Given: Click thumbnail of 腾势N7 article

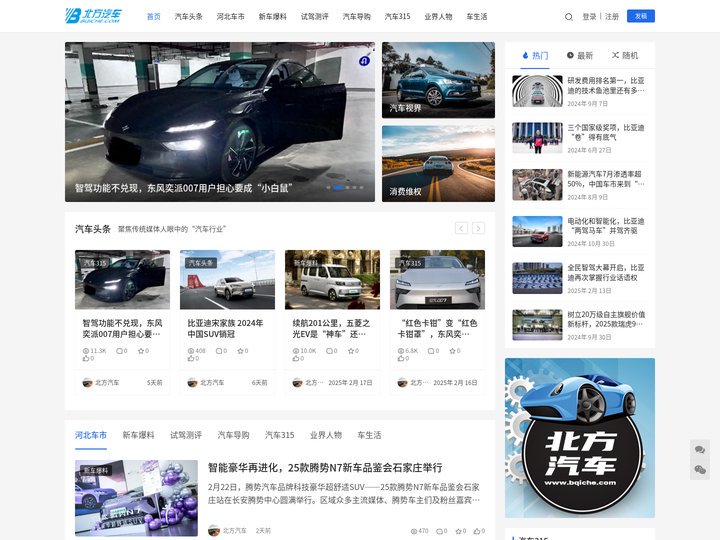Looking at the screenshot, I should (136, 498).
